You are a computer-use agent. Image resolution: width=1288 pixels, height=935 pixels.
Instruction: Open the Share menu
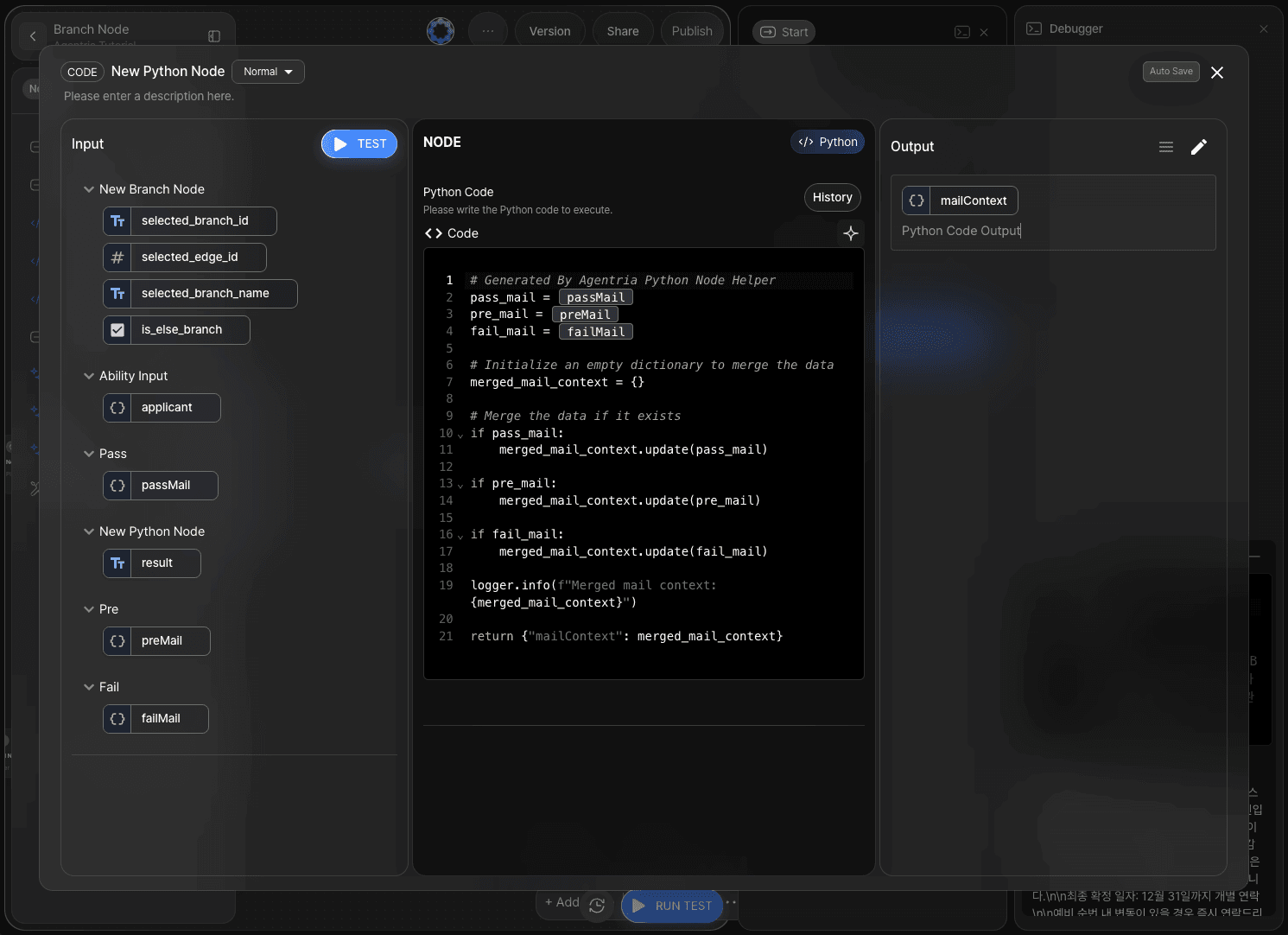[623, 31]
